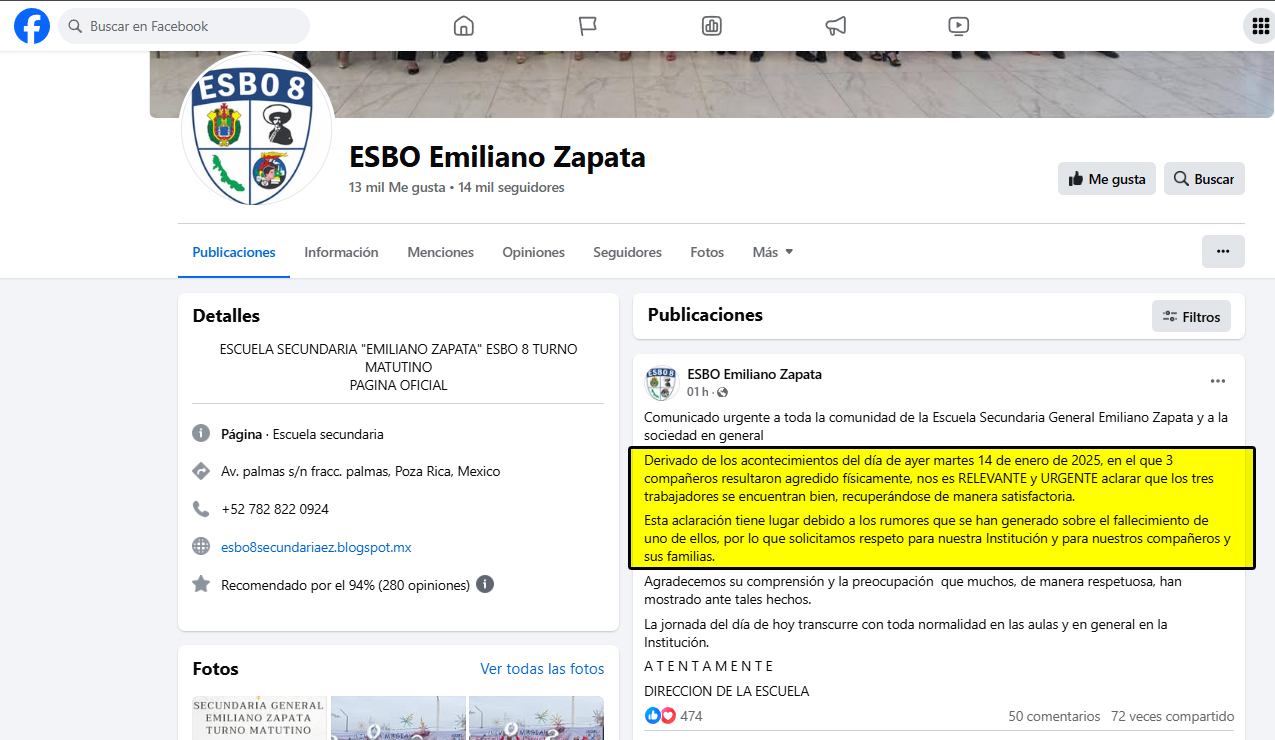Open the chart-style icon in top navigation
Viewport: 1275px width, 740px height.
click(x=712, y=26)
